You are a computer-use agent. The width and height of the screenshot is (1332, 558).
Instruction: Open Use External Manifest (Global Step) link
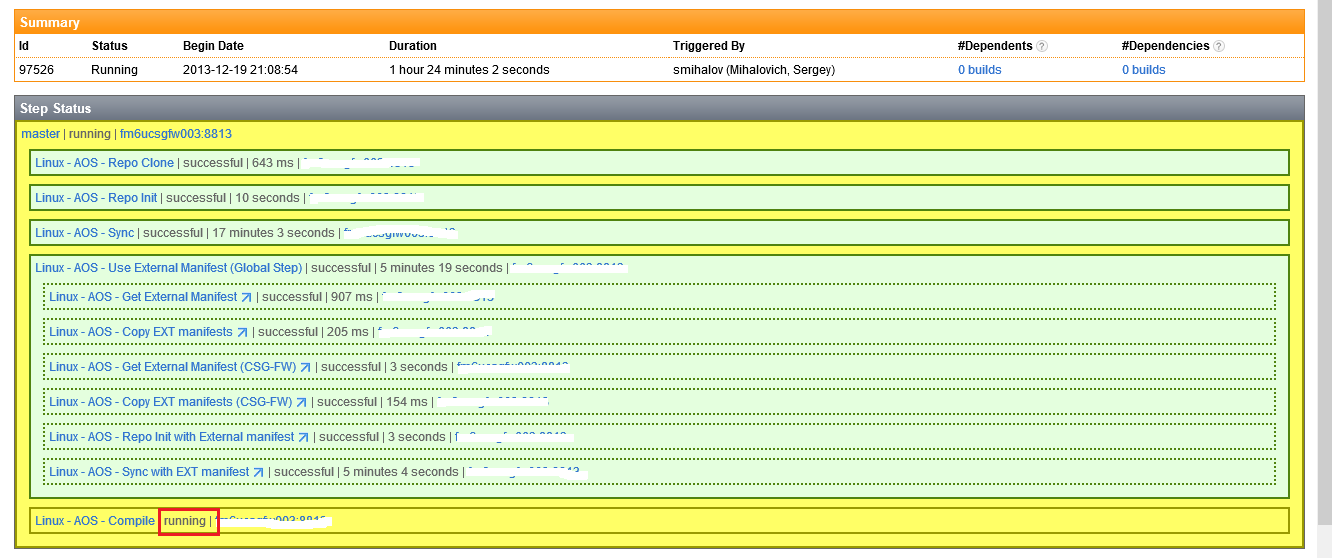[x=168, y=268]
